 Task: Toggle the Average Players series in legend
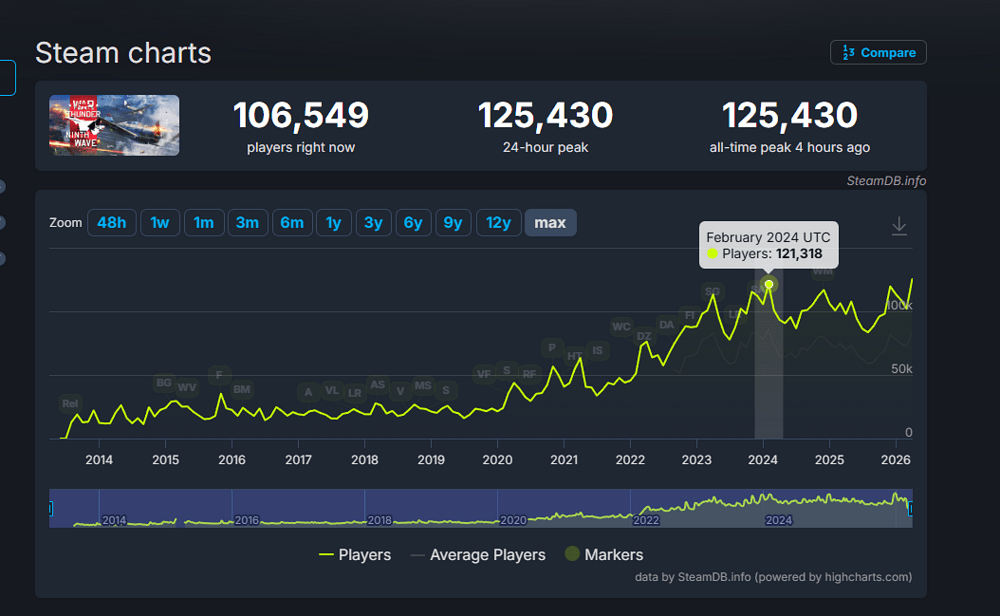click(478, 554)
